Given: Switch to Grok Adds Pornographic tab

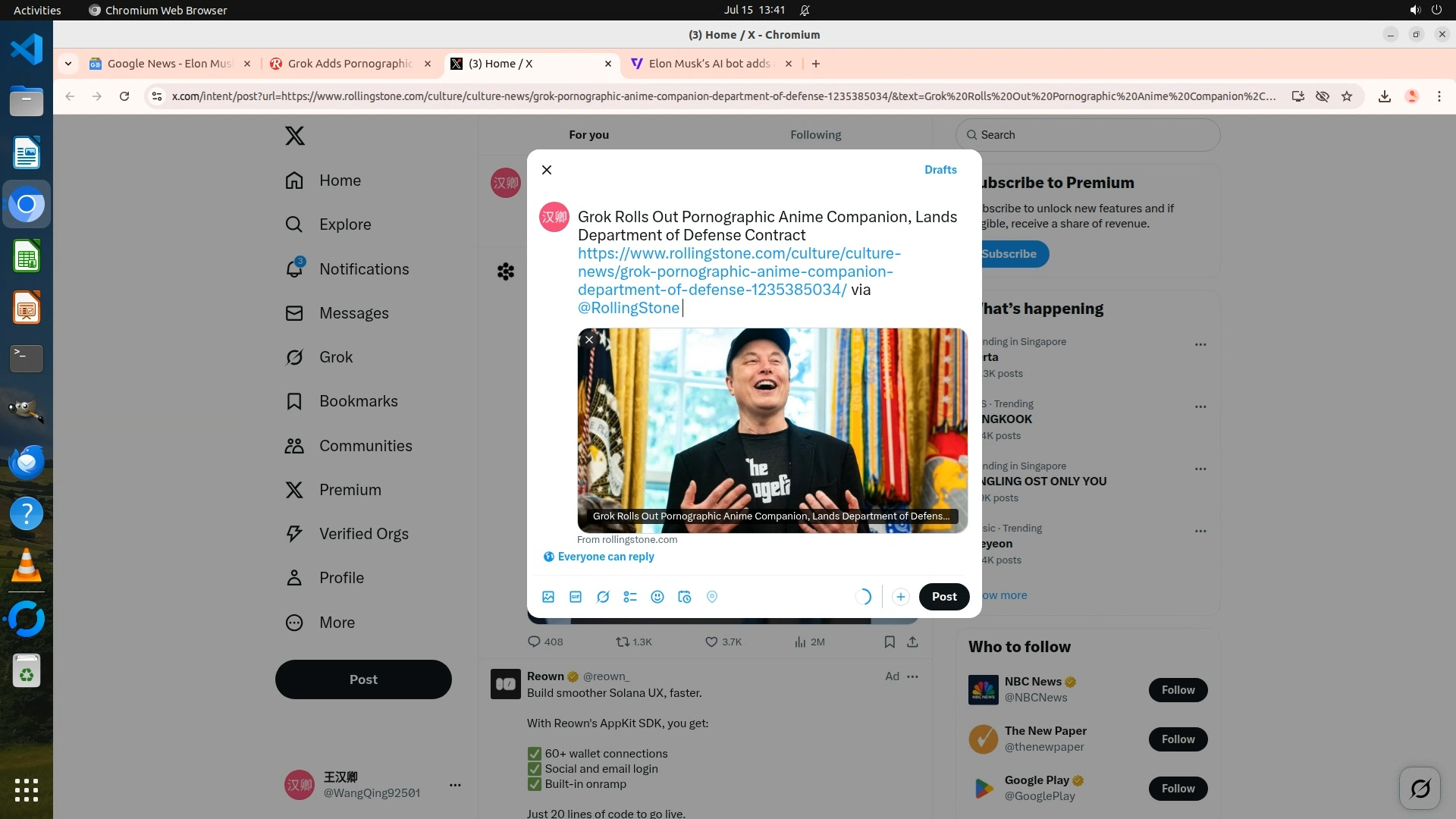Looking at the screenshot, I should coord(350,64).
